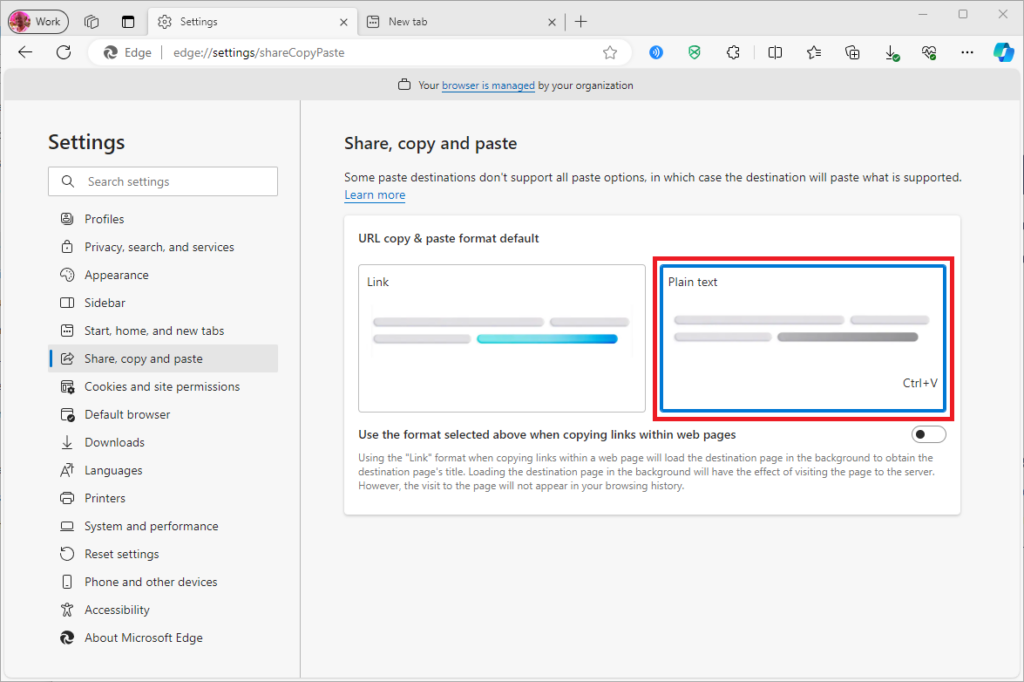Open Downloads settings page
The width and height of the screenshot is (1024, 682).
pyautogui.click(x=163, y=442)
